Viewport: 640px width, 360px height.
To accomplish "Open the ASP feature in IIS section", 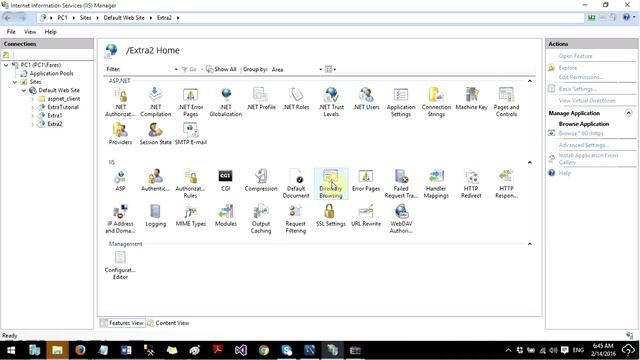I will pyautogui.click(x=120, y=180).
